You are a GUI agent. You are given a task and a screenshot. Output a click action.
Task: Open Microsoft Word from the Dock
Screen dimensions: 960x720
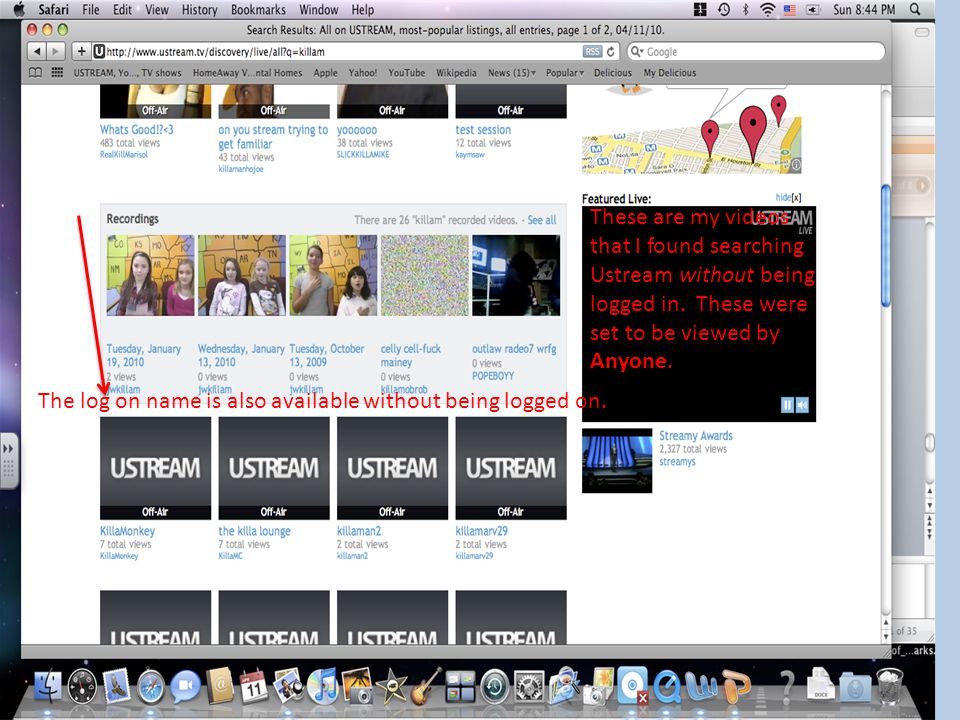pos(701,686)
